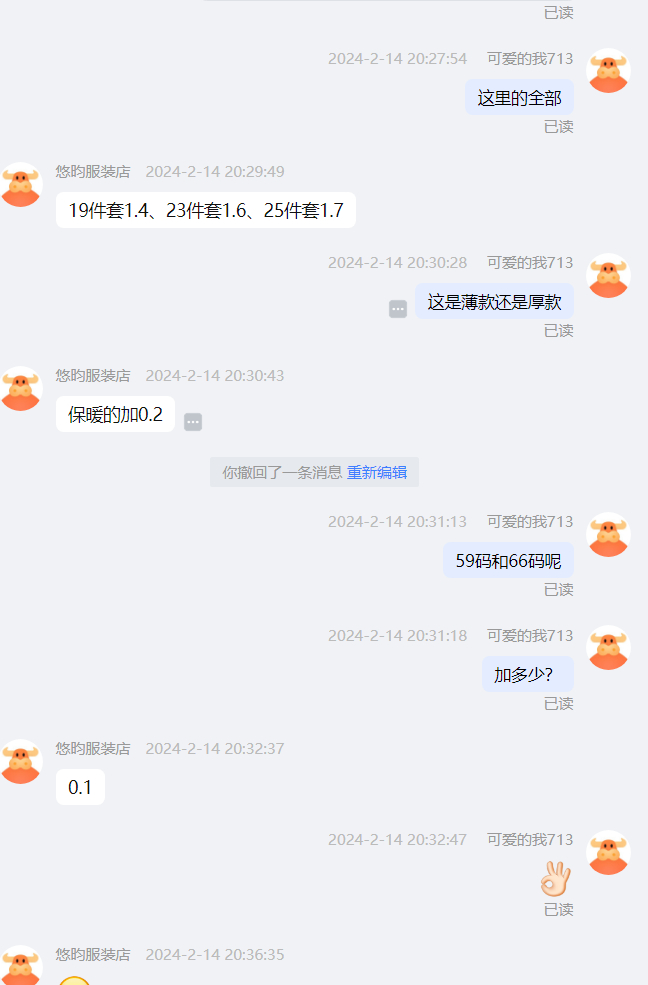Open more options icon beside 这是薄款还是厚款 message

(x=398, y=309)
